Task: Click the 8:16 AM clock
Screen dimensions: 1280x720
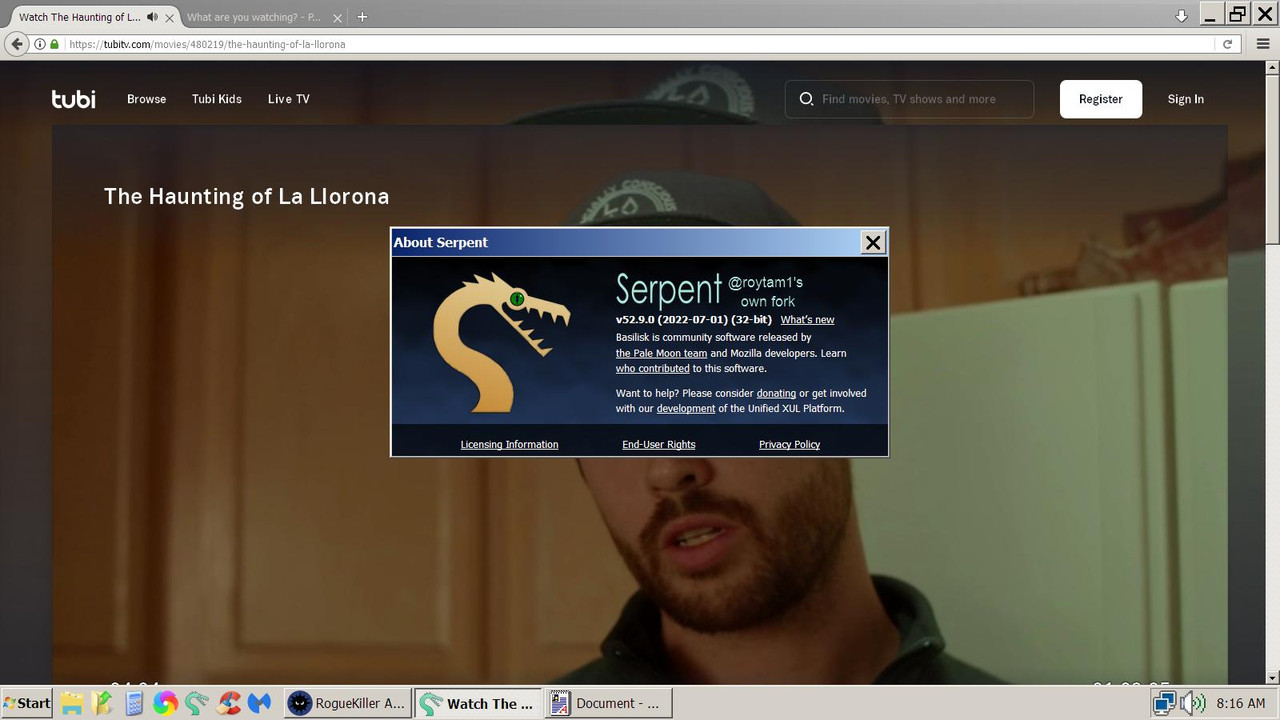Action: tap(1240, 703)
